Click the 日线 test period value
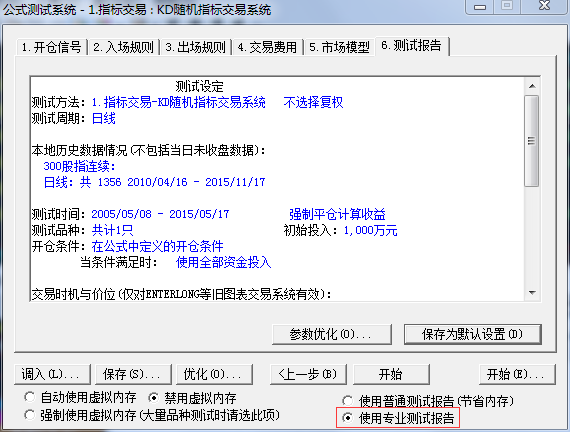The height and width of the screenshot is (432, 570). pyautogui.click(x=104, y=119)
